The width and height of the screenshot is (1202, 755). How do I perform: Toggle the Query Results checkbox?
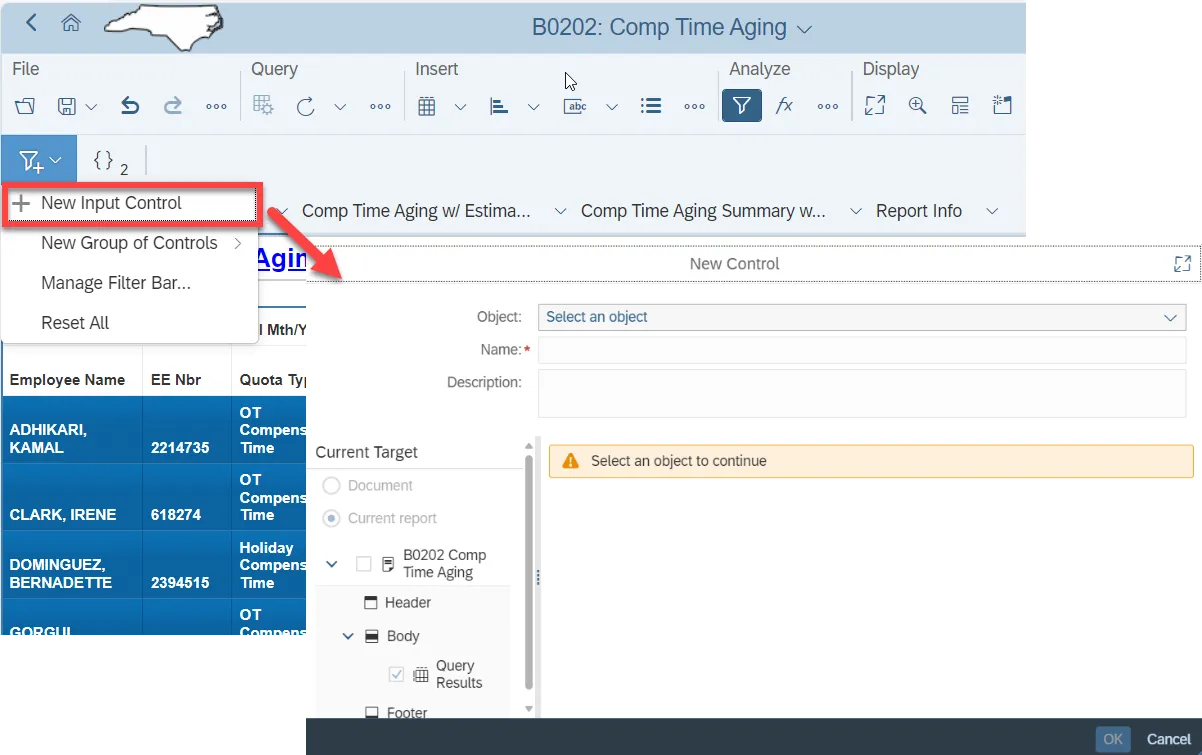point(397,674)
